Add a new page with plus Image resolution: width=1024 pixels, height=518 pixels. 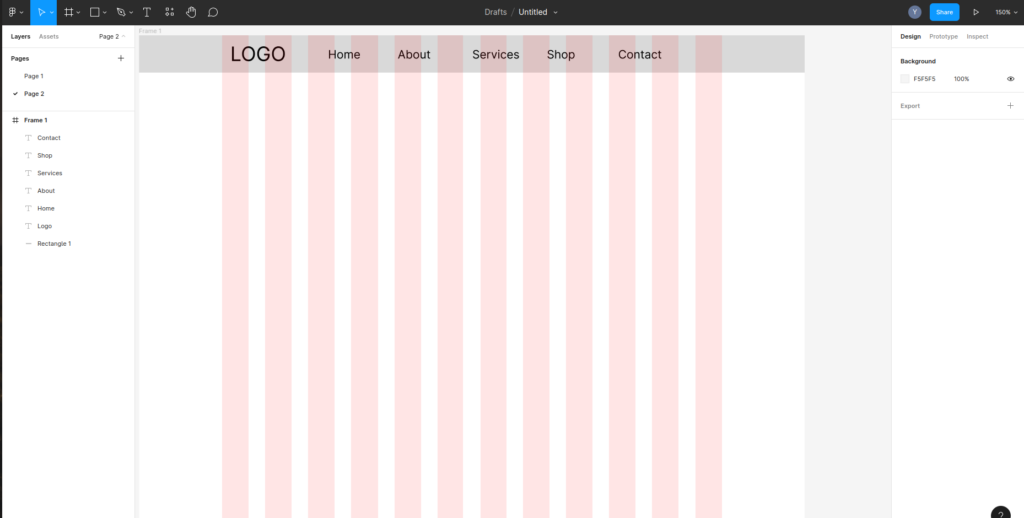coord(121,58)
